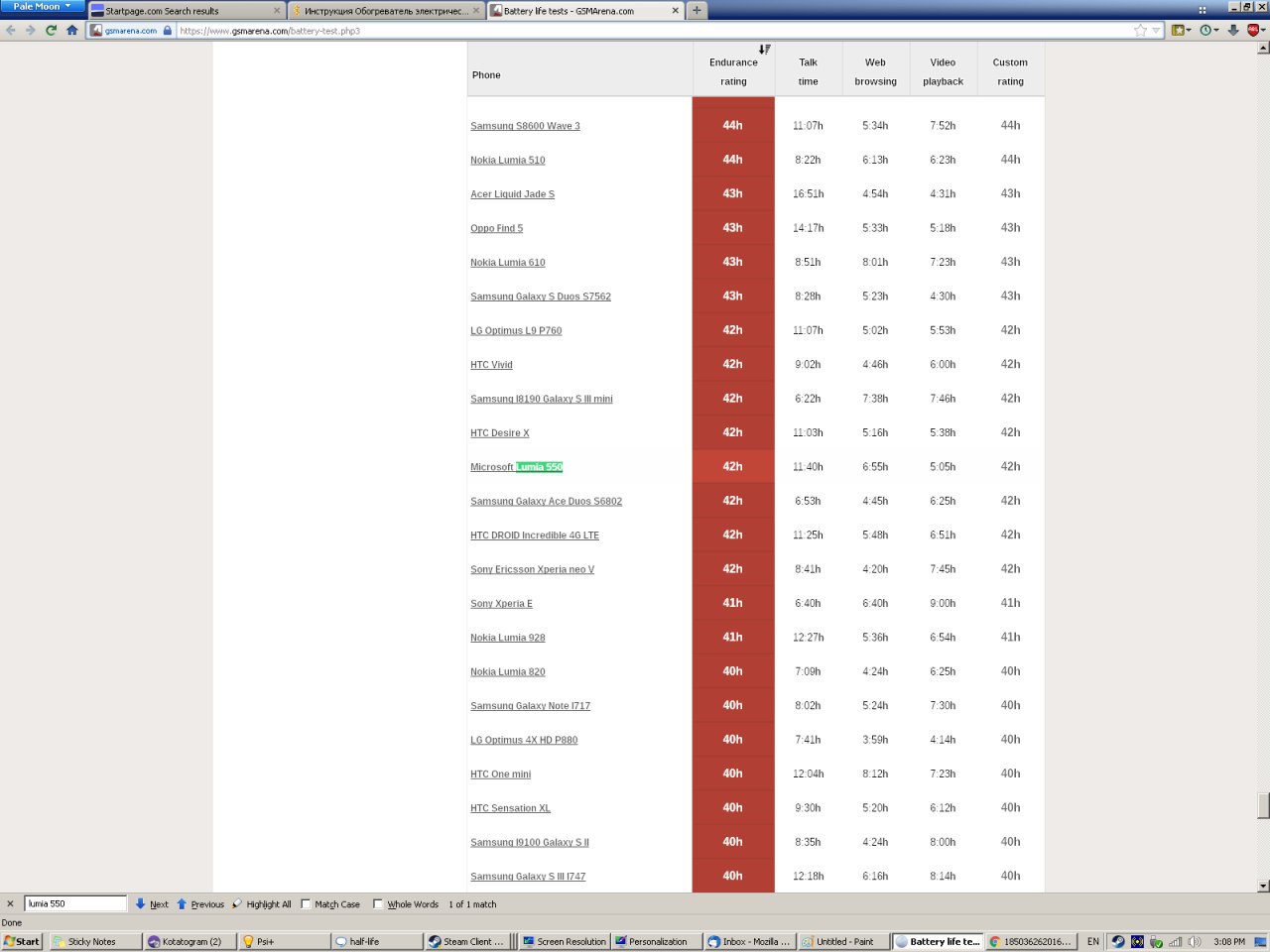Image resolution: width=1270 pixels, height=952 pixels.
Task: Sort table by Custom rating header
Action: point(1010,71)
